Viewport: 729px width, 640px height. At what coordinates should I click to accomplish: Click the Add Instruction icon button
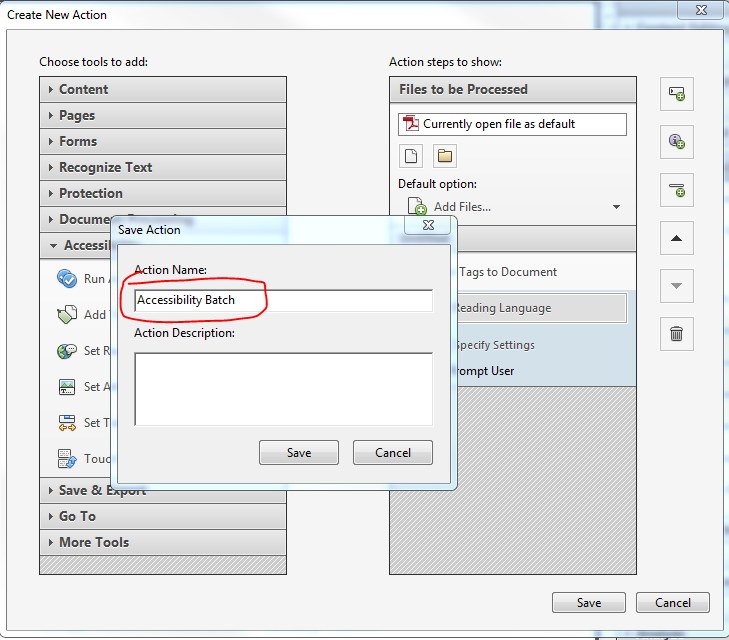(x=676, y=142)
